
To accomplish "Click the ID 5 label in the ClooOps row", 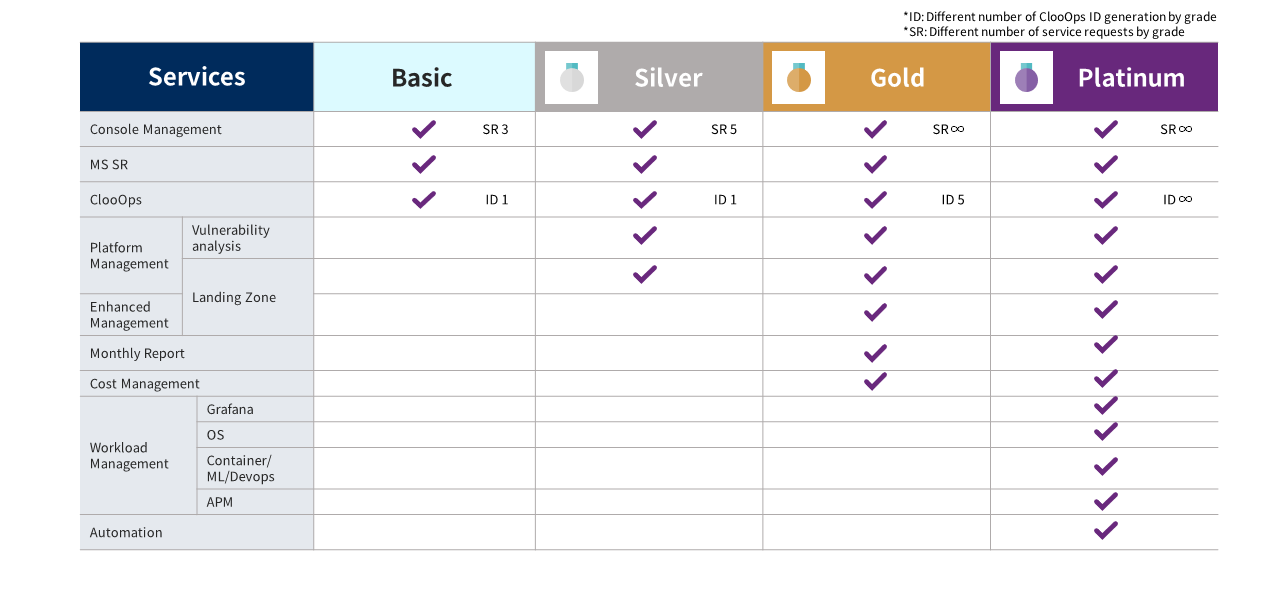I will click(953, 199).
